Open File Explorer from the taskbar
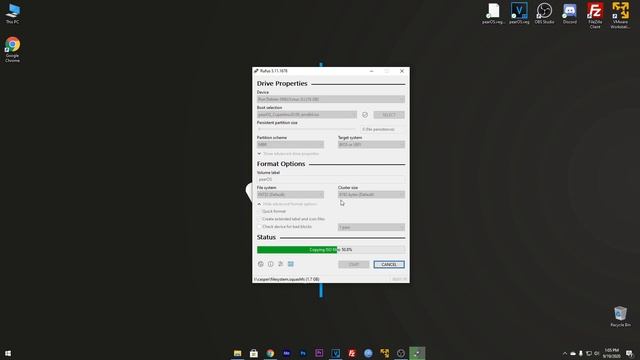This screenshot has height=360, width=640. click(x=238, y=353)
